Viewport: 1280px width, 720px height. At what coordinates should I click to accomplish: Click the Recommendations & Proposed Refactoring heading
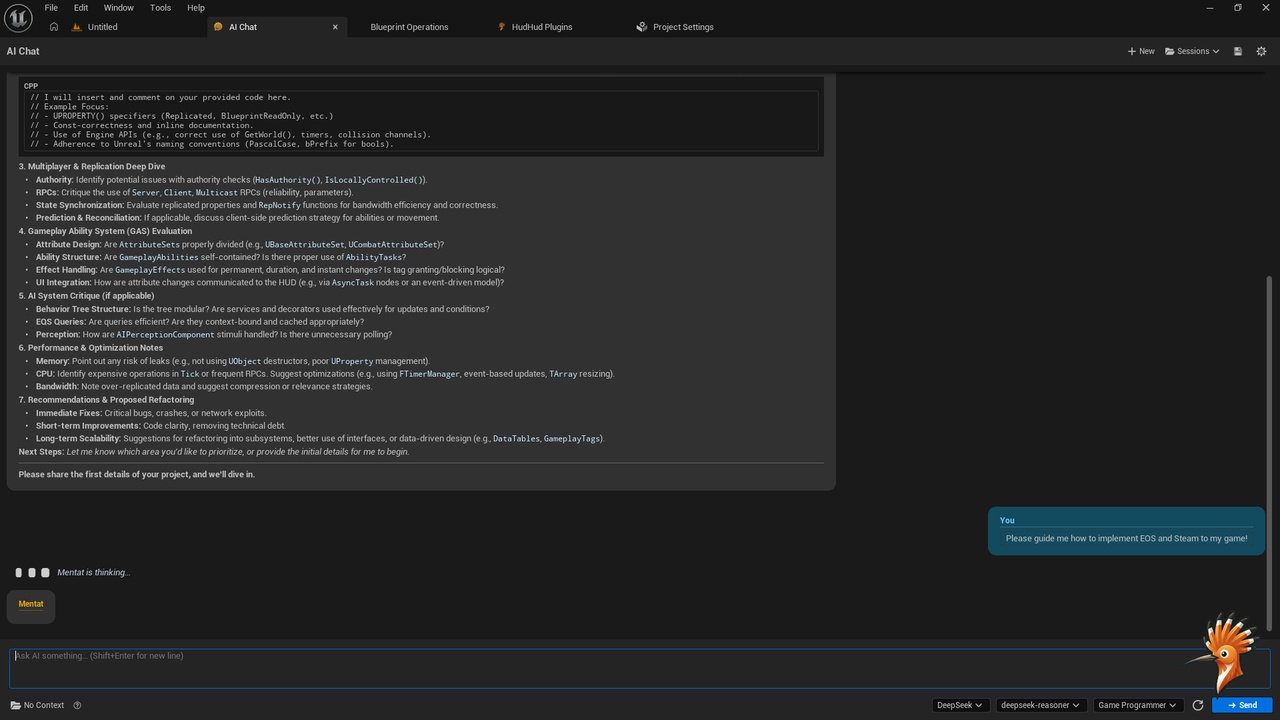(x=106, y=400)
